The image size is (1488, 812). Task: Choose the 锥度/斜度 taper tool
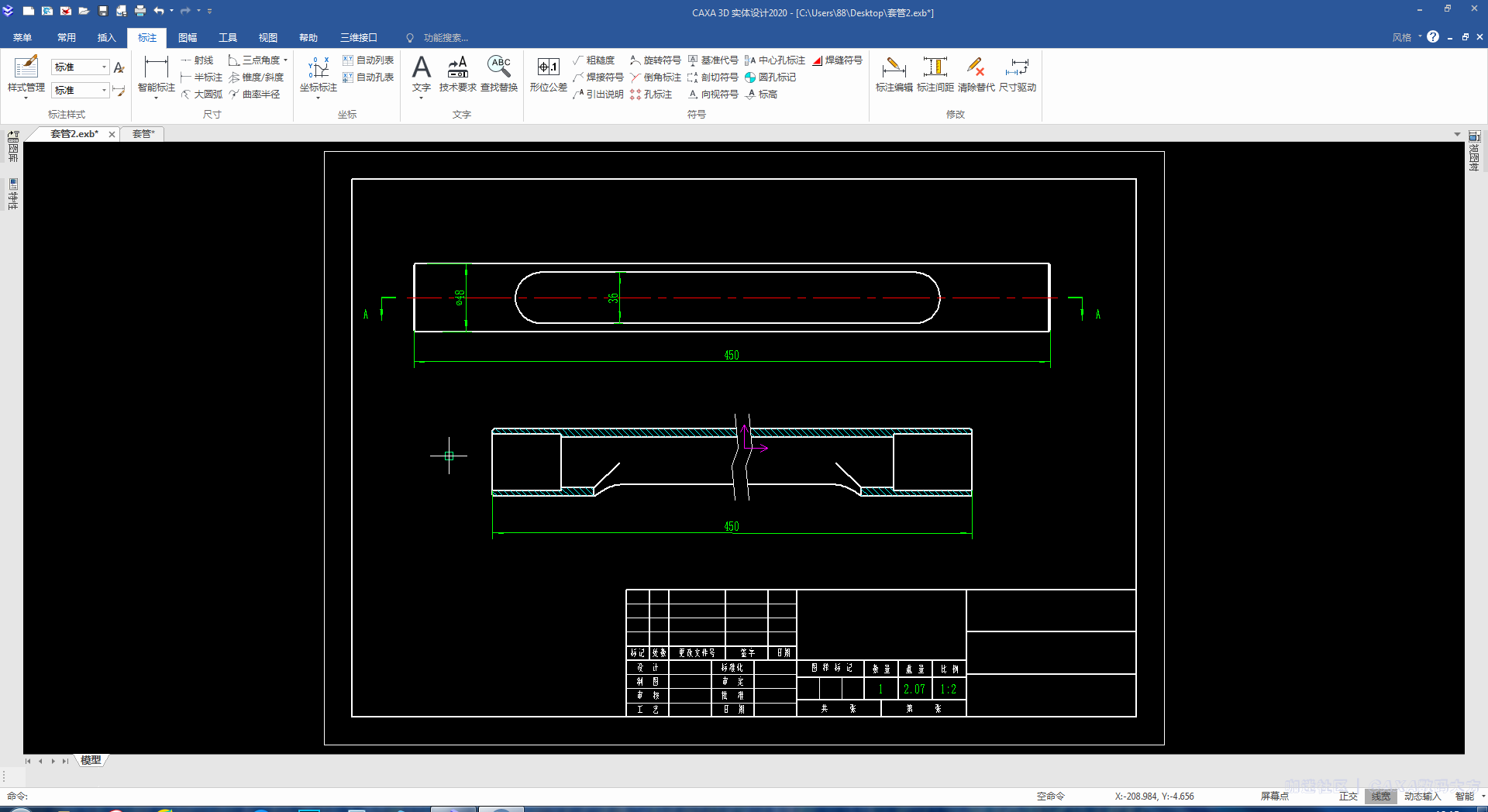pos(257,77)
